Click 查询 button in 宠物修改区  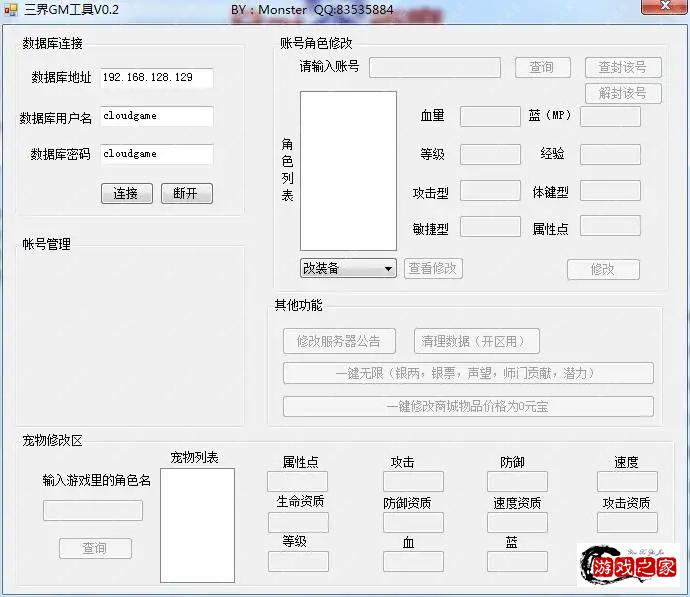pyautogui.click(x=95, y=548)
